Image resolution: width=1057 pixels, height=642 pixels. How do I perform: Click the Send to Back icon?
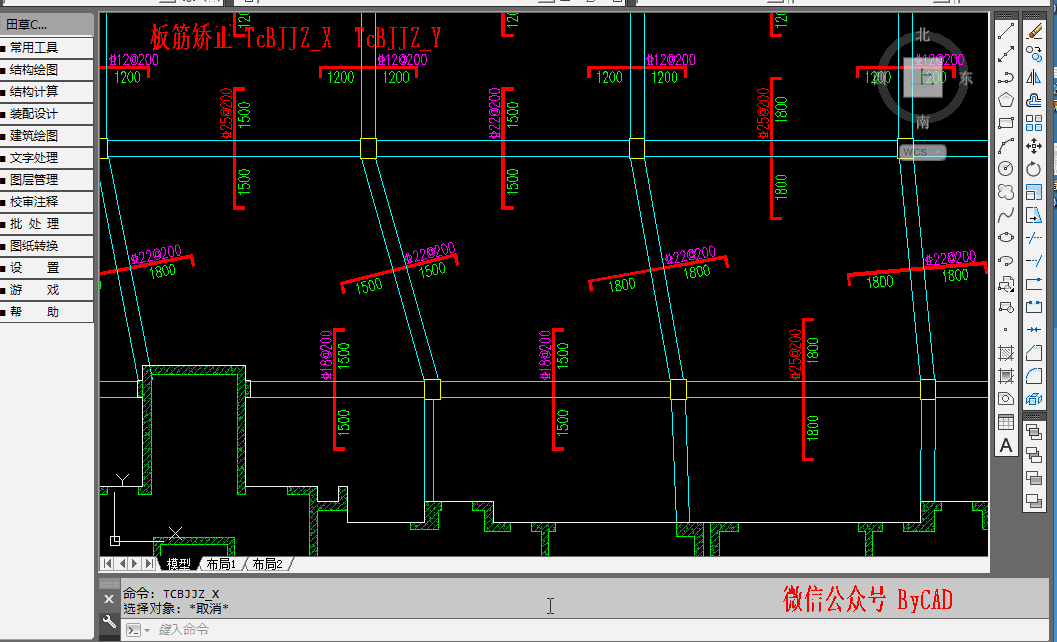coord(1034,455)
